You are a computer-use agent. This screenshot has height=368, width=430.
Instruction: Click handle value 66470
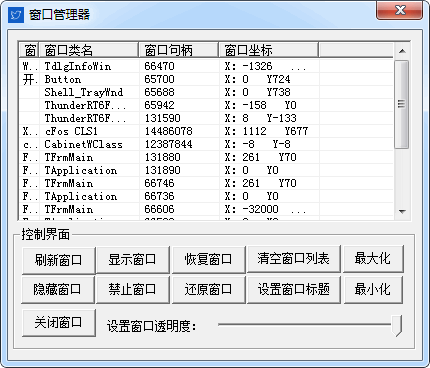click(159, 66)
